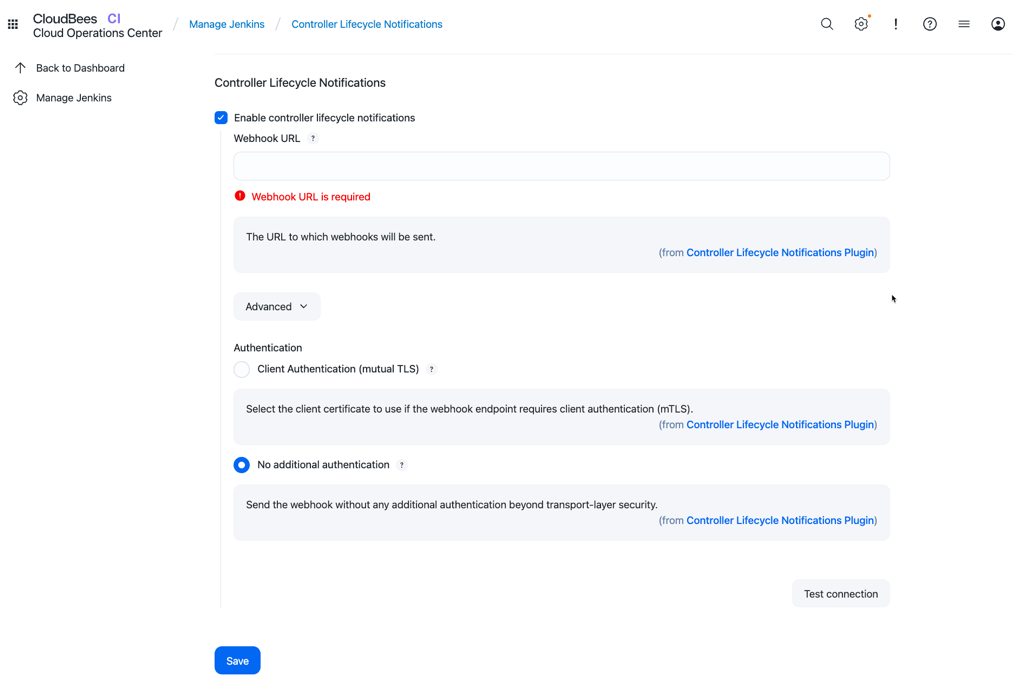Click help icon next to Webhook URL

[x=313, y=138]
